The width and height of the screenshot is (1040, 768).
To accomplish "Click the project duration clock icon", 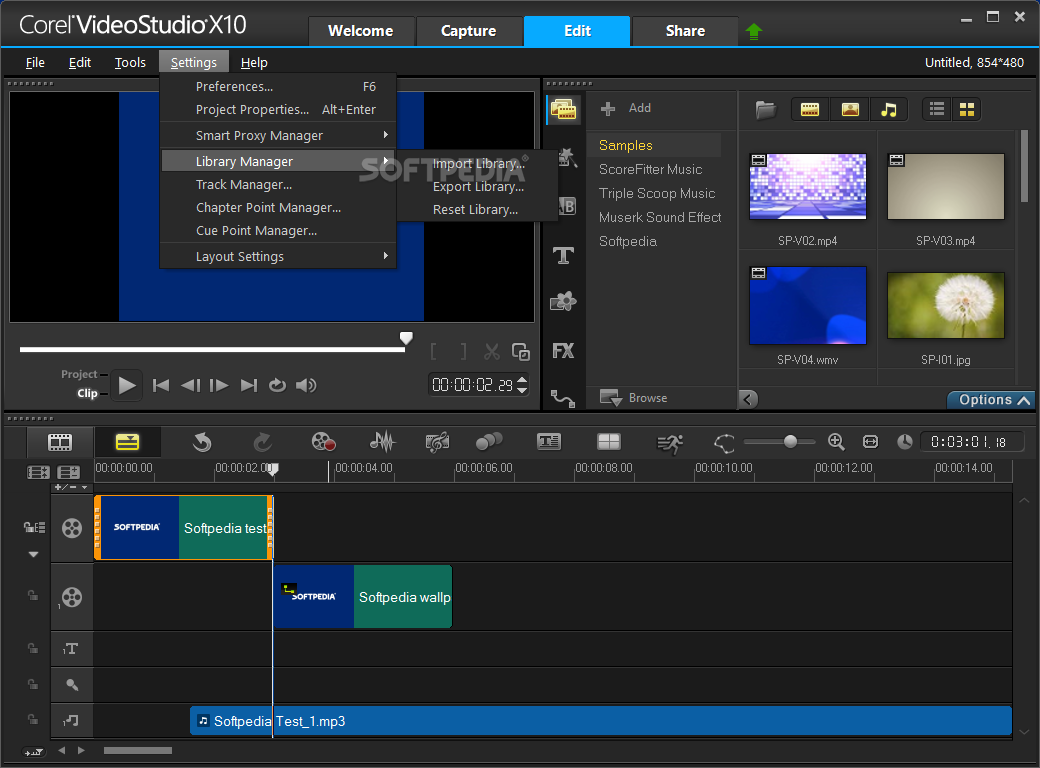I will 905,442.
